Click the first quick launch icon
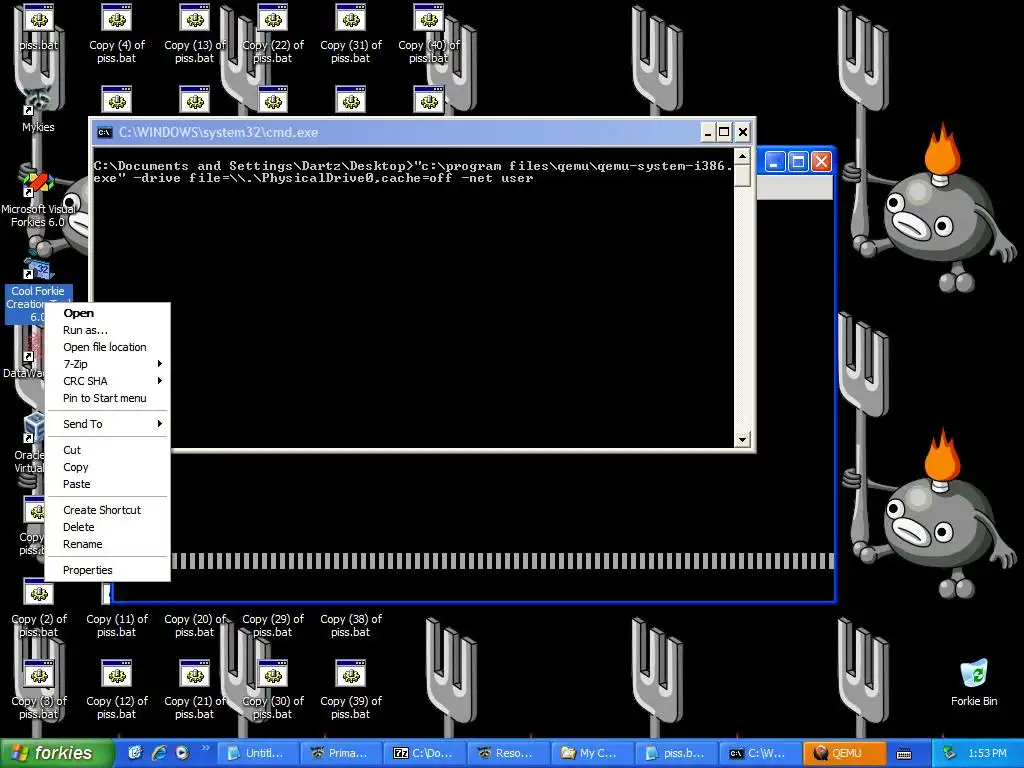 tap(135, 753)
